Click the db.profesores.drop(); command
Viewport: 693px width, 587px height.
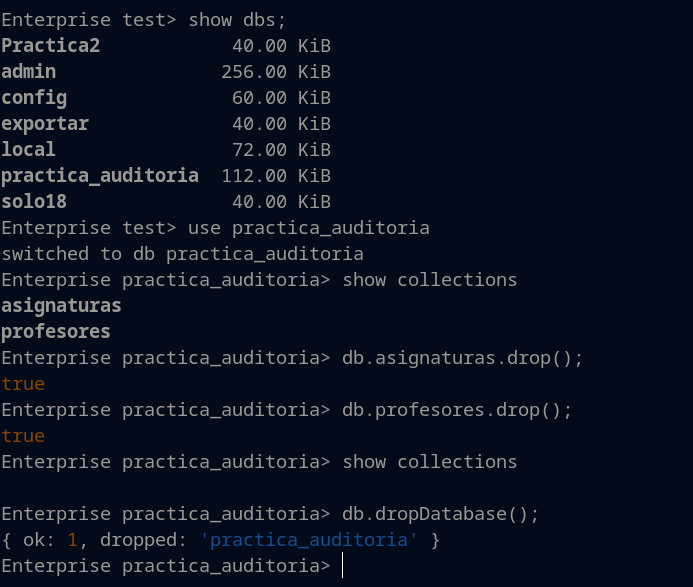click(456, 410)
